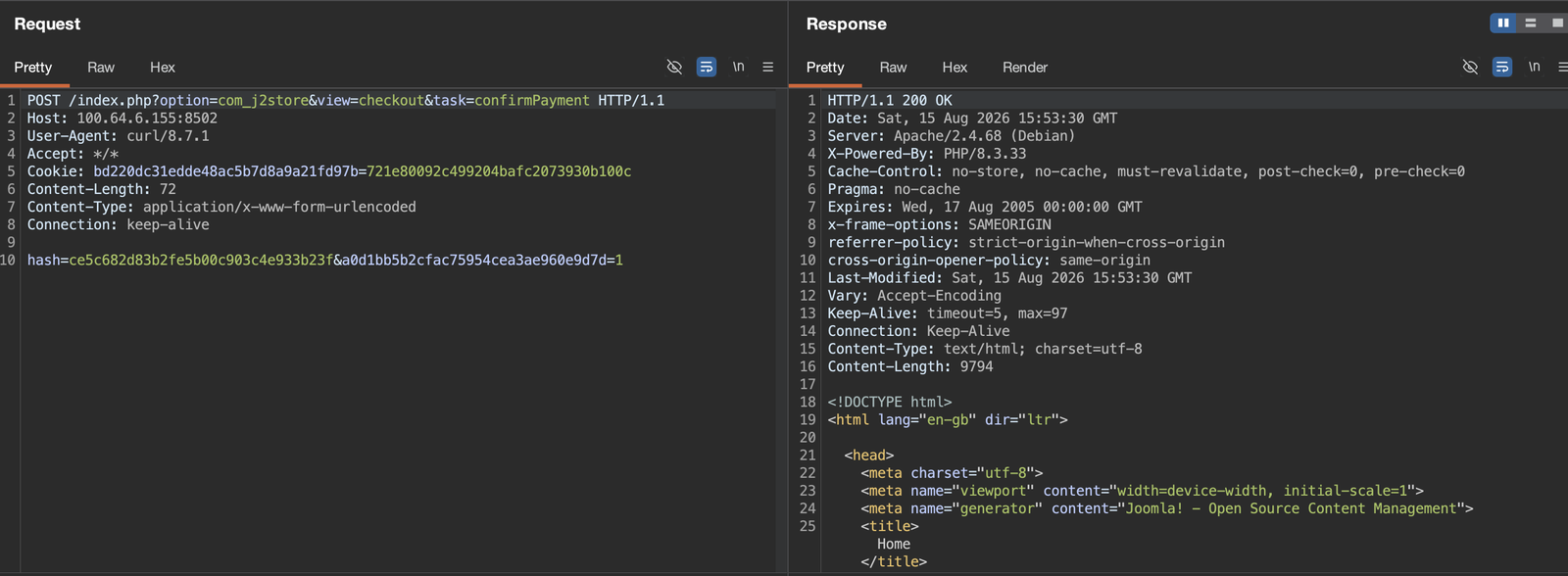Image resolution: width=1568 pixels, height=576 pixels.
Task: Click the referrer-policy header line
Action: [x=1026, y=242]
